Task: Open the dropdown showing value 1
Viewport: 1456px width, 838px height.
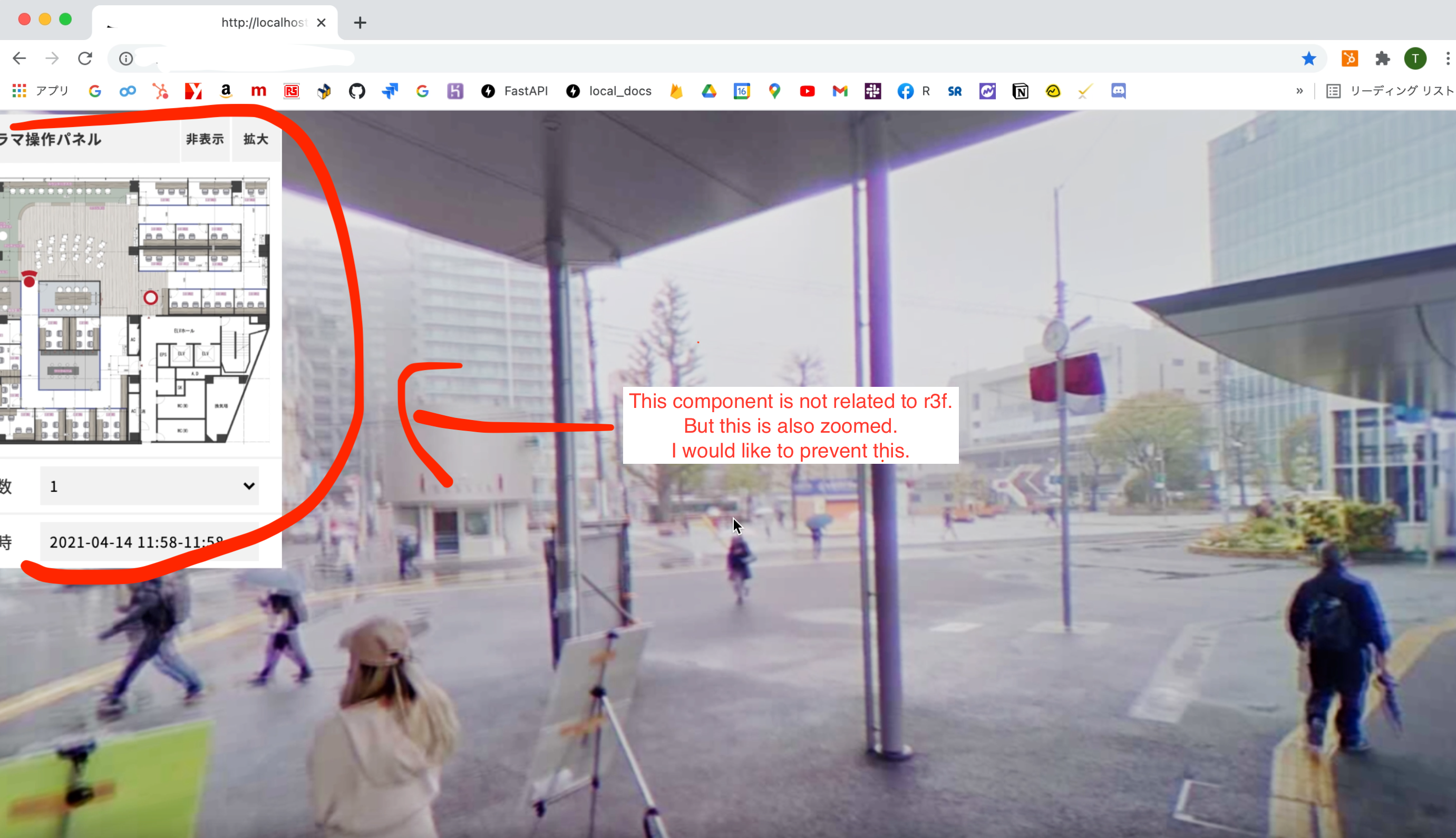Action: 149,486
